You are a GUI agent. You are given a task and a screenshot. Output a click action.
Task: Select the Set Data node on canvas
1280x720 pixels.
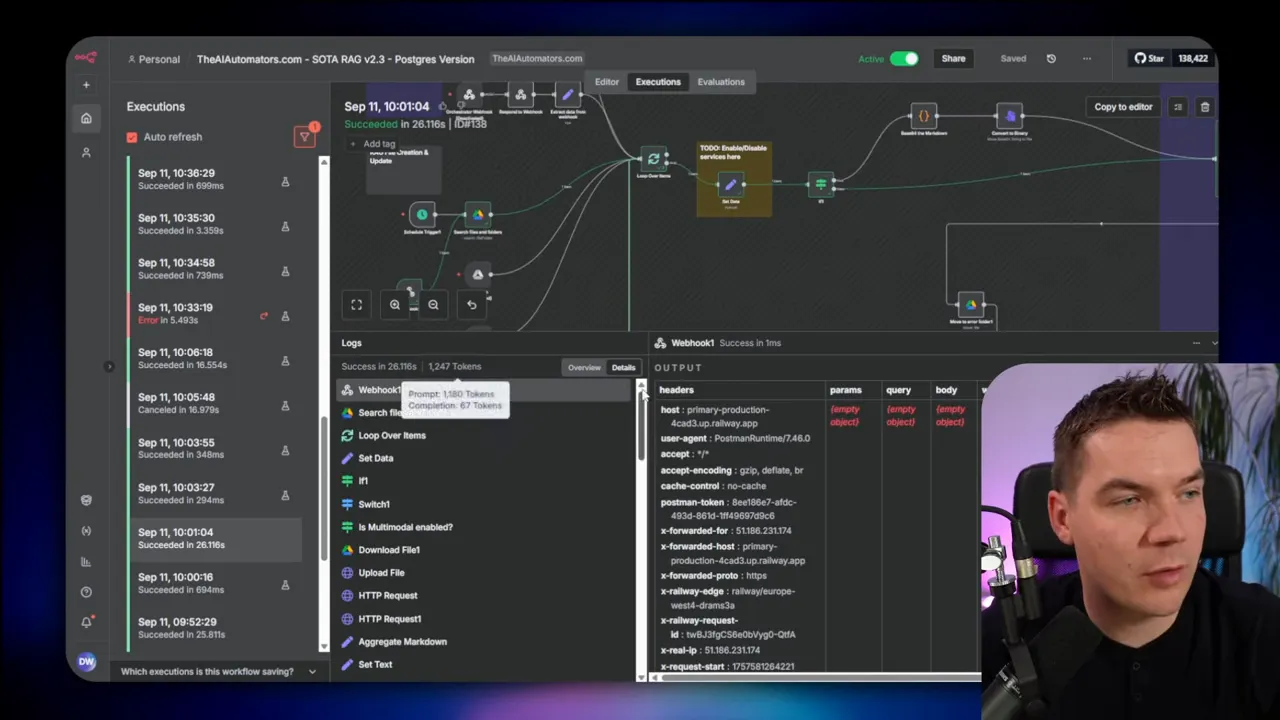pyautogui.click(x=731, y=184)
